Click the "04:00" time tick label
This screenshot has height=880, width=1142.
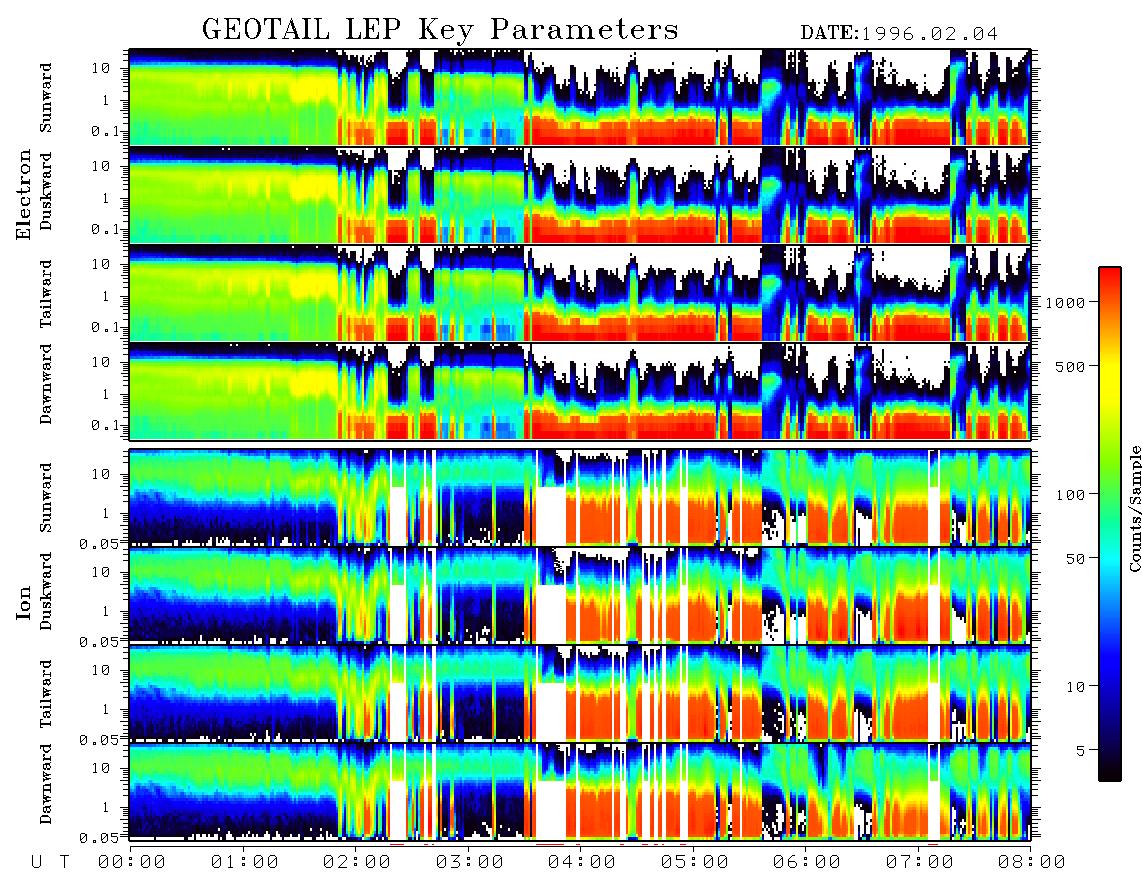582,863
